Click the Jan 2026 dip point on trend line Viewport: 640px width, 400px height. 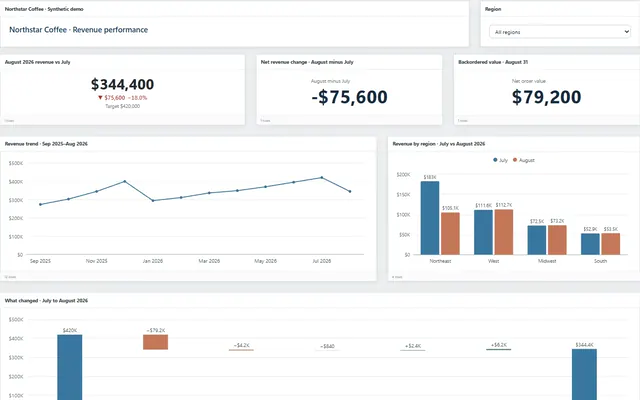153,200
